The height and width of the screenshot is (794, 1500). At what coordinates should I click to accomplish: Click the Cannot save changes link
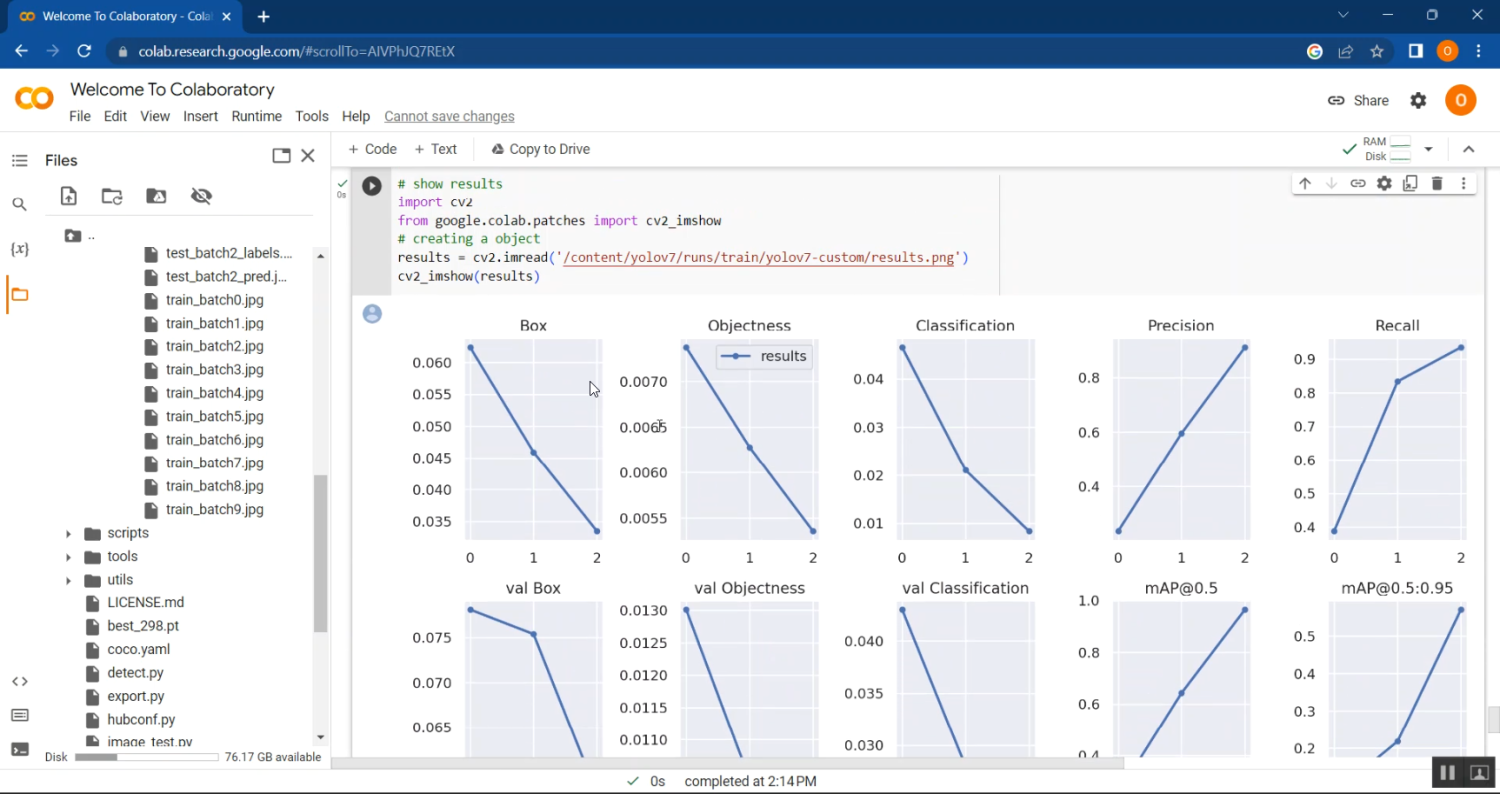click(449, 116)
